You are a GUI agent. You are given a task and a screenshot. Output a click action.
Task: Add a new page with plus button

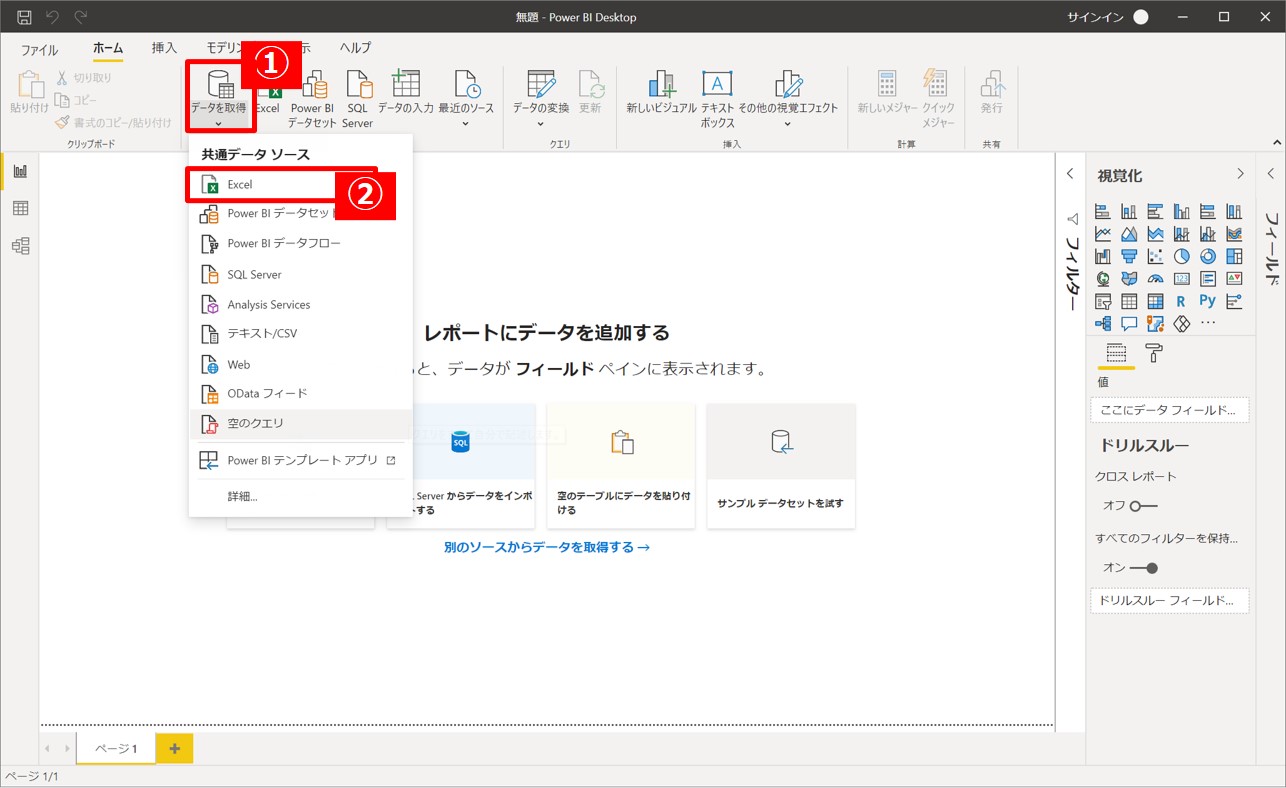[174, 749]
